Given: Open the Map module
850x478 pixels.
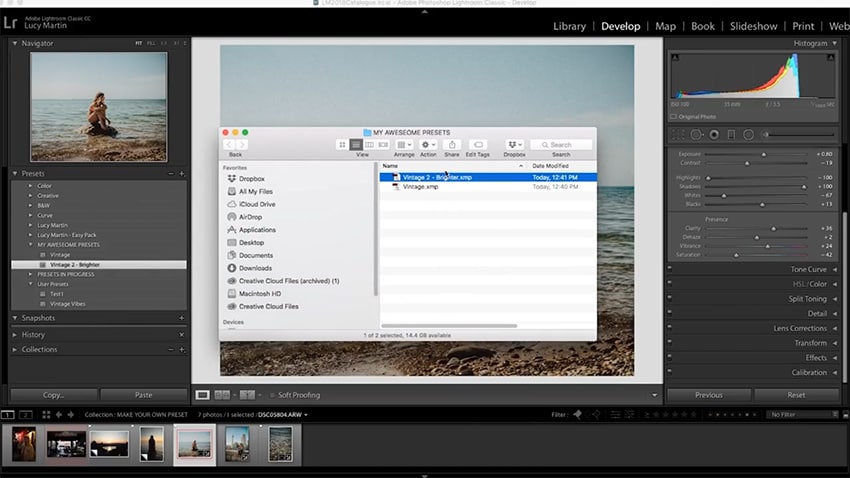Looking at the screenshot, I should [665, 26].
